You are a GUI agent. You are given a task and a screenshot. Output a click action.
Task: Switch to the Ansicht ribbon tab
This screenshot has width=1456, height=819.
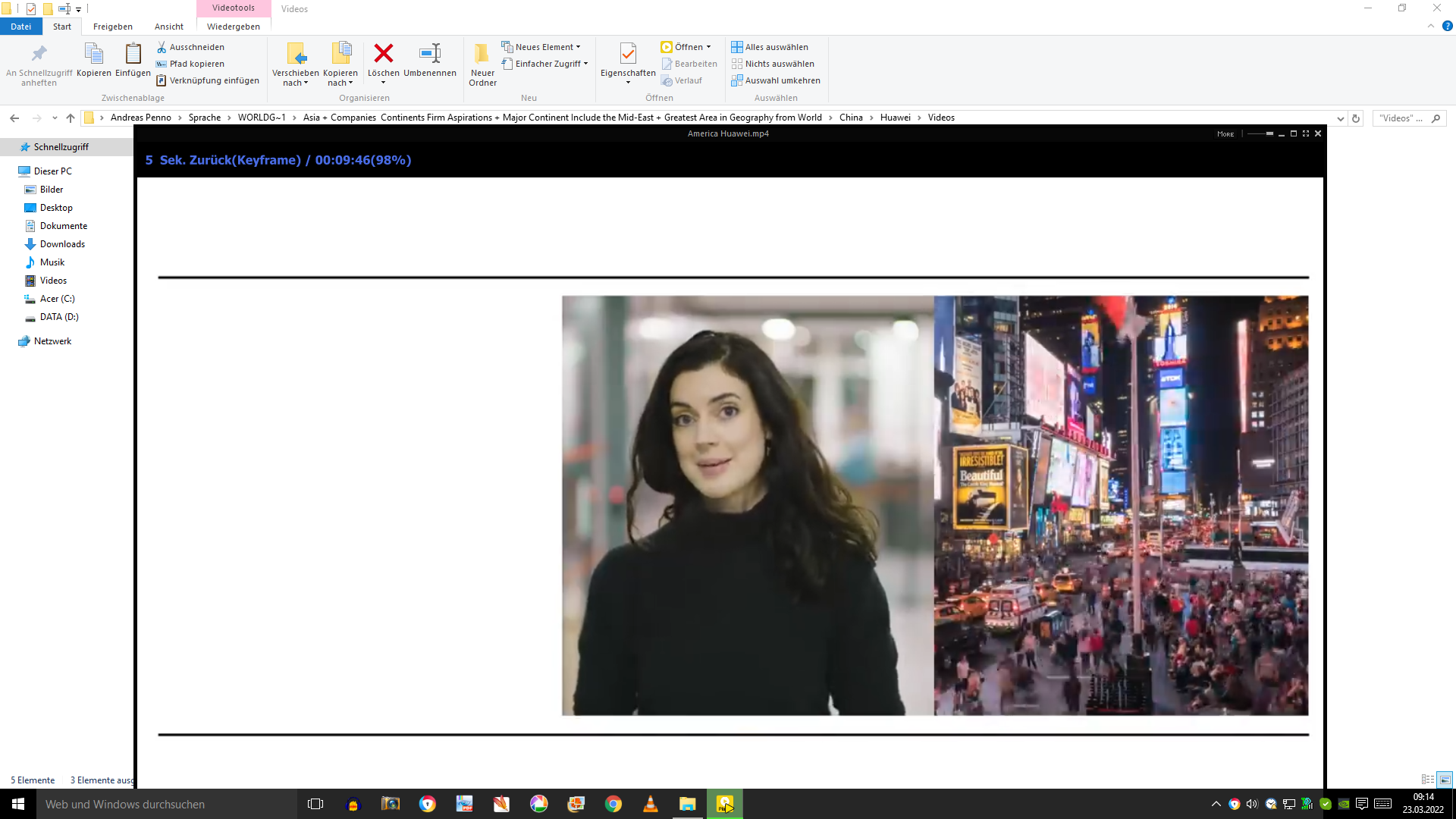point(169,27)
